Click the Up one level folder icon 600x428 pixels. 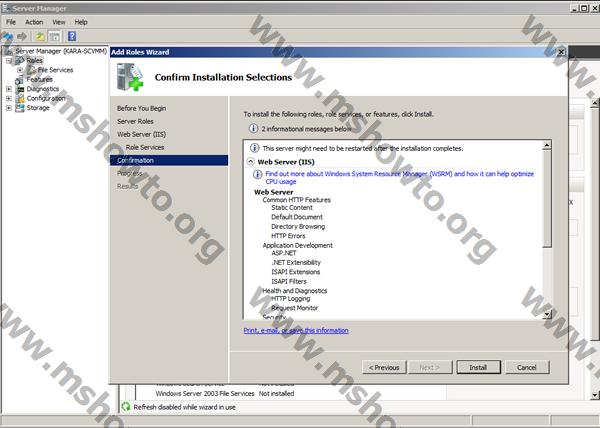pos(40,37)
